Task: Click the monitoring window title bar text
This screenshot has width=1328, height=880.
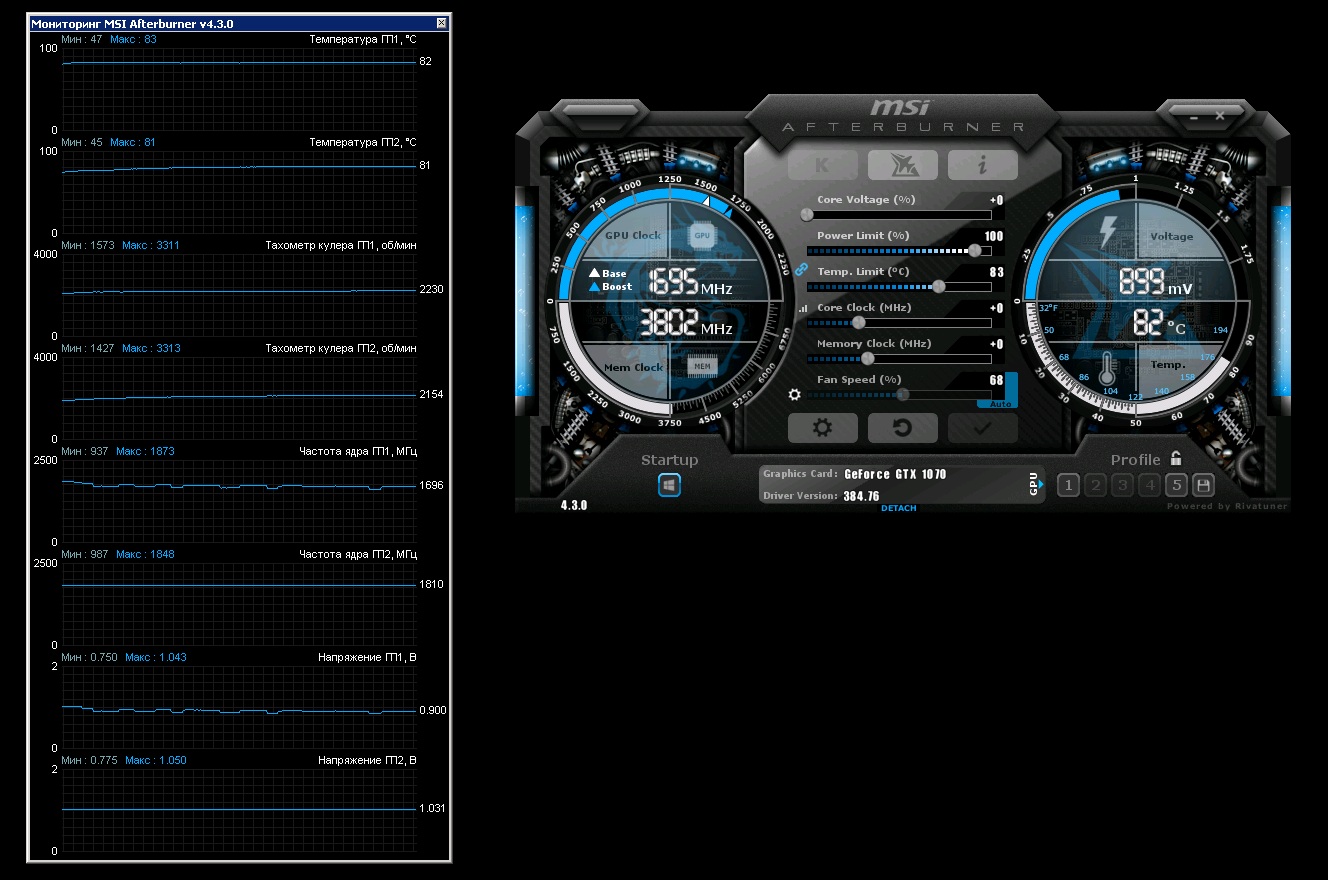Action: [x=133, y=23]
